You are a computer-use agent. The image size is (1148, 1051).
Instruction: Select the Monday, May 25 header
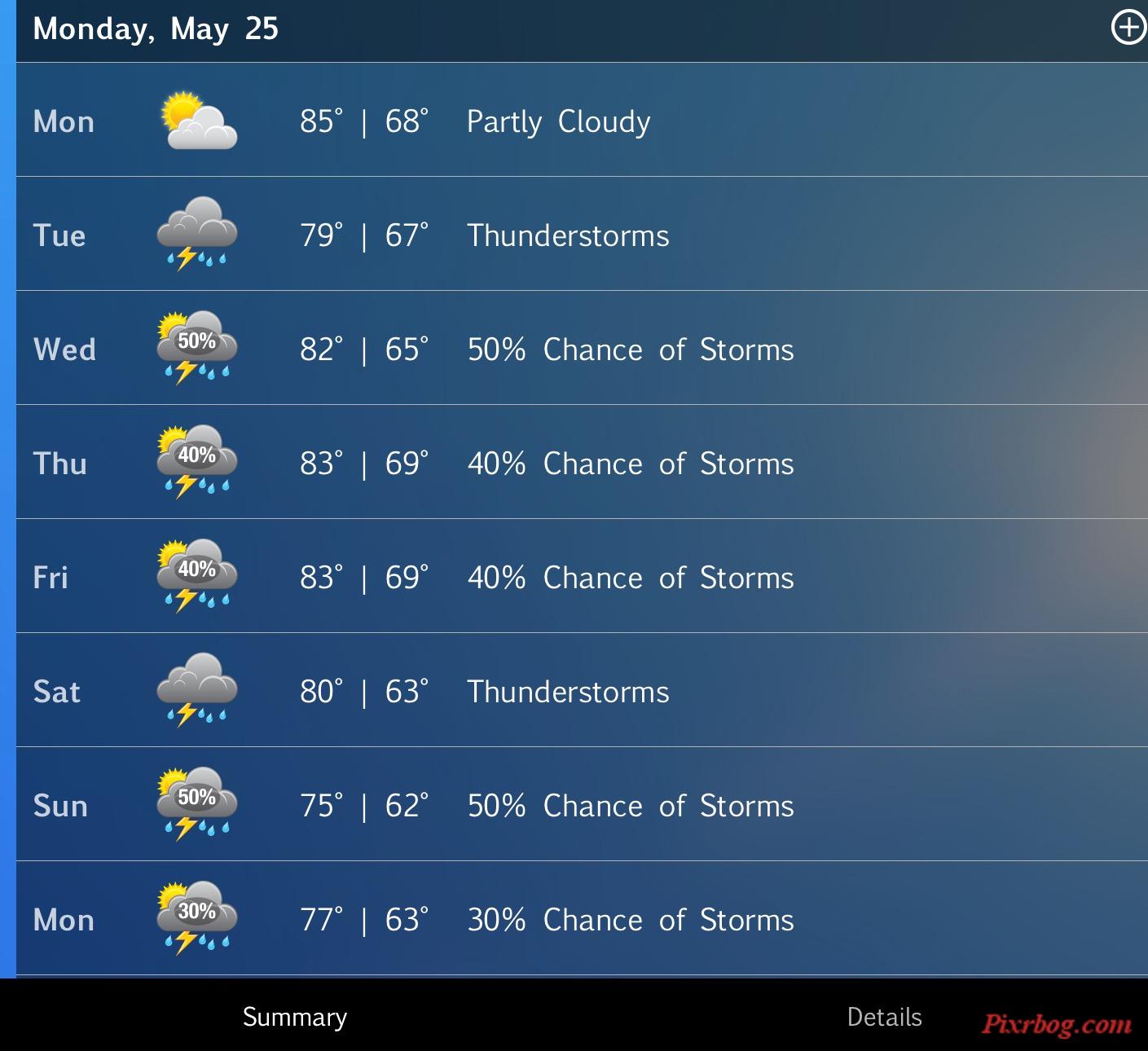tap(156, 29)
